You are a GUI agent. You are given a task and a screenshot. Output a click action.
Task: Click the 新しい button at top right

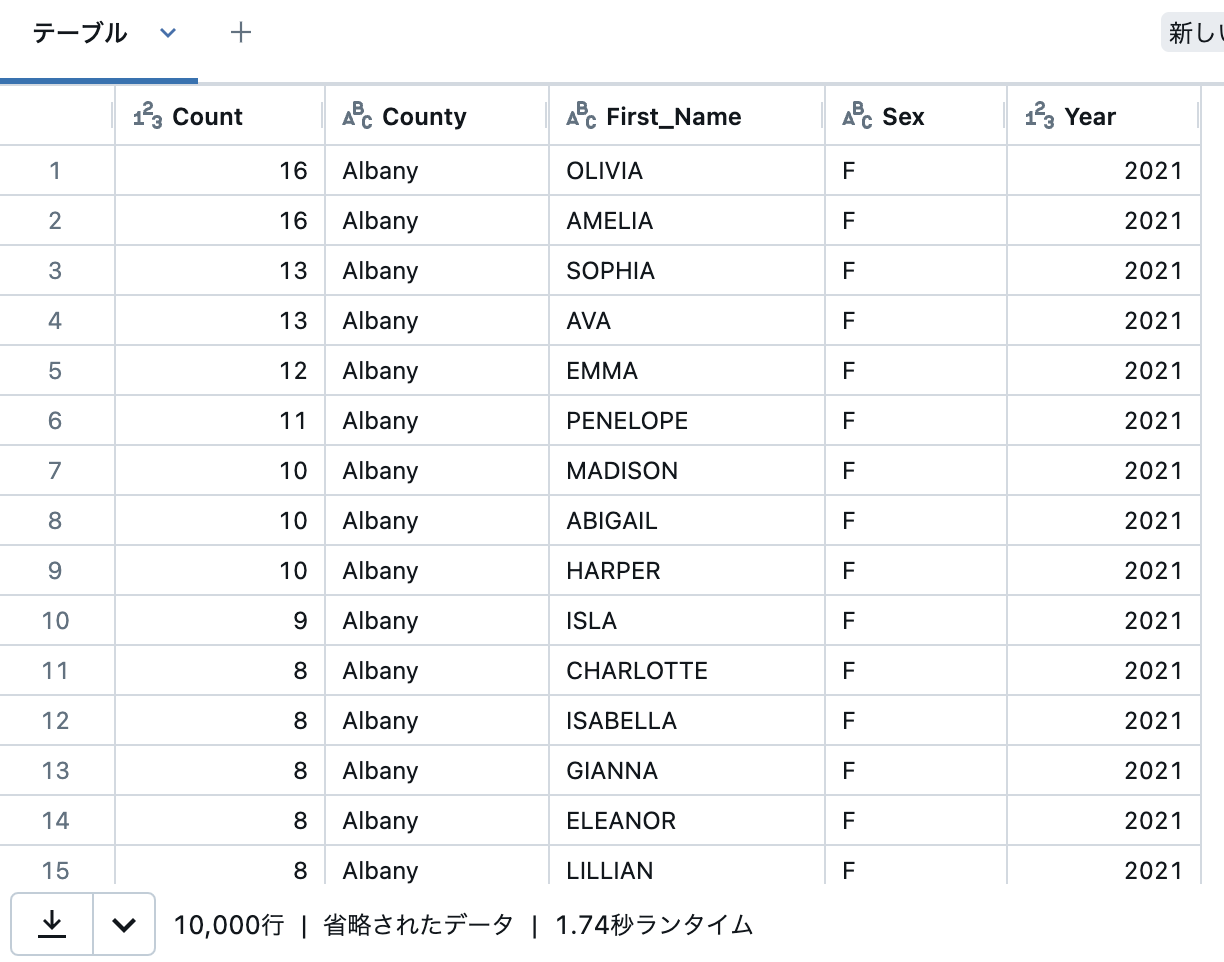pyautogui.click(x=1193, y=33)
